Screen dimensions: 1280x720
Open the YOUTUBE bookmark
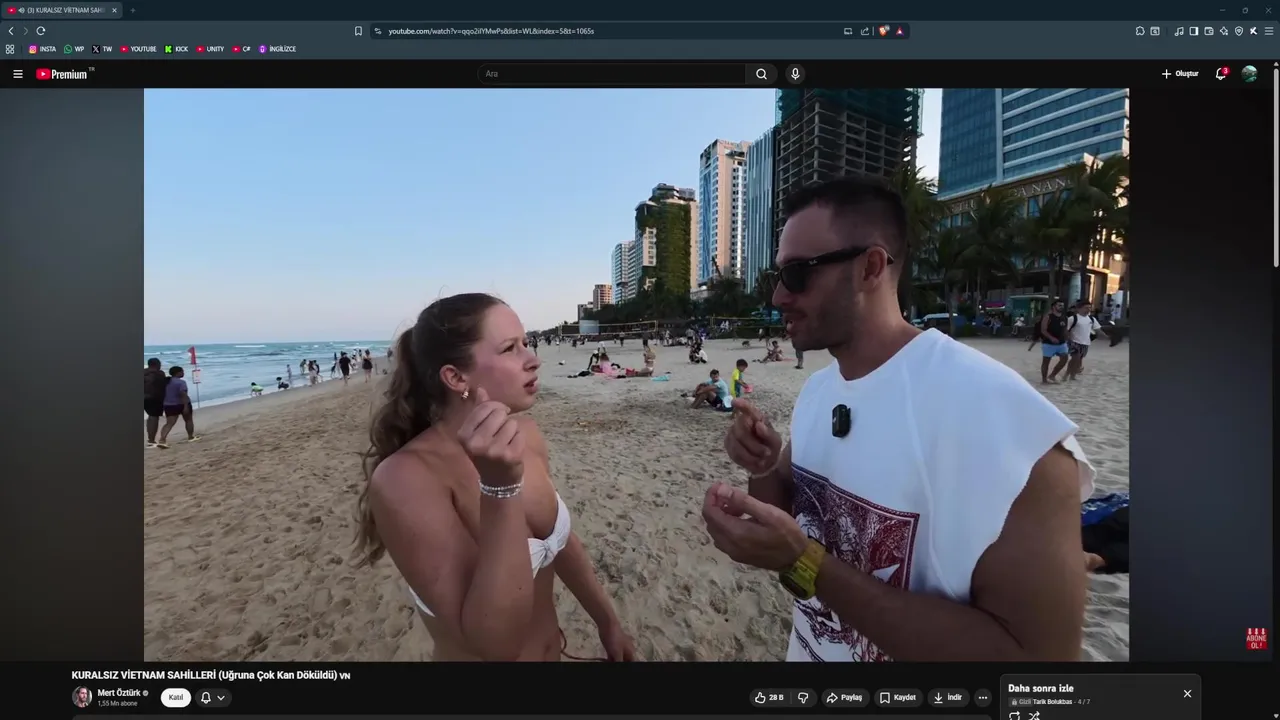click(138, 49)
